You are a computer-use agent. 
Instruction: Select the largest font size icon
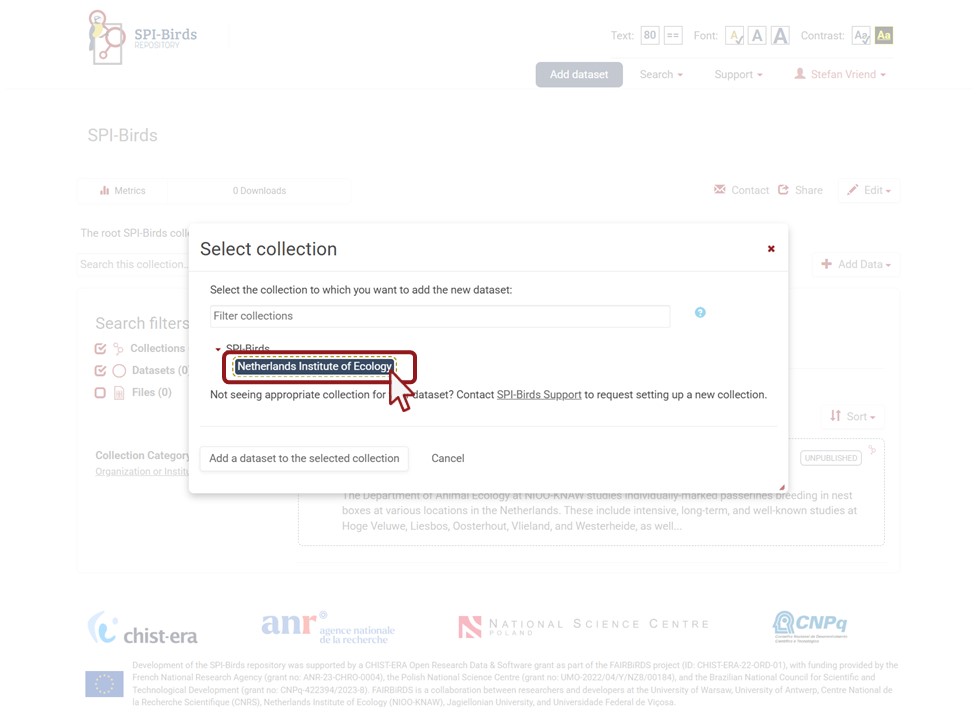pyautogui.click(x=780, y=36)
